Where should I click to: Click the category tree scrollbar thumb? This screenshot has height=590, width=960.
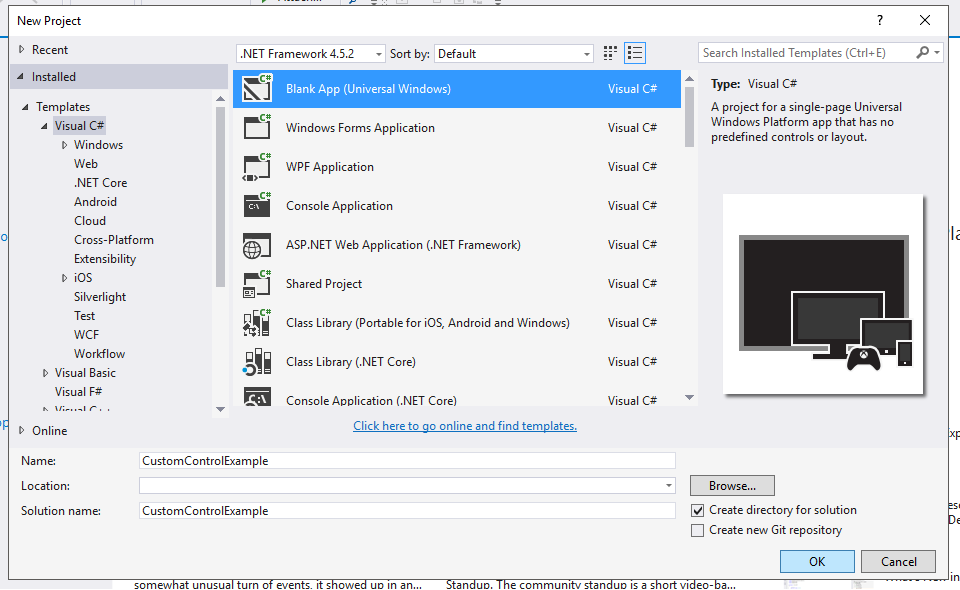coord(220,196)
